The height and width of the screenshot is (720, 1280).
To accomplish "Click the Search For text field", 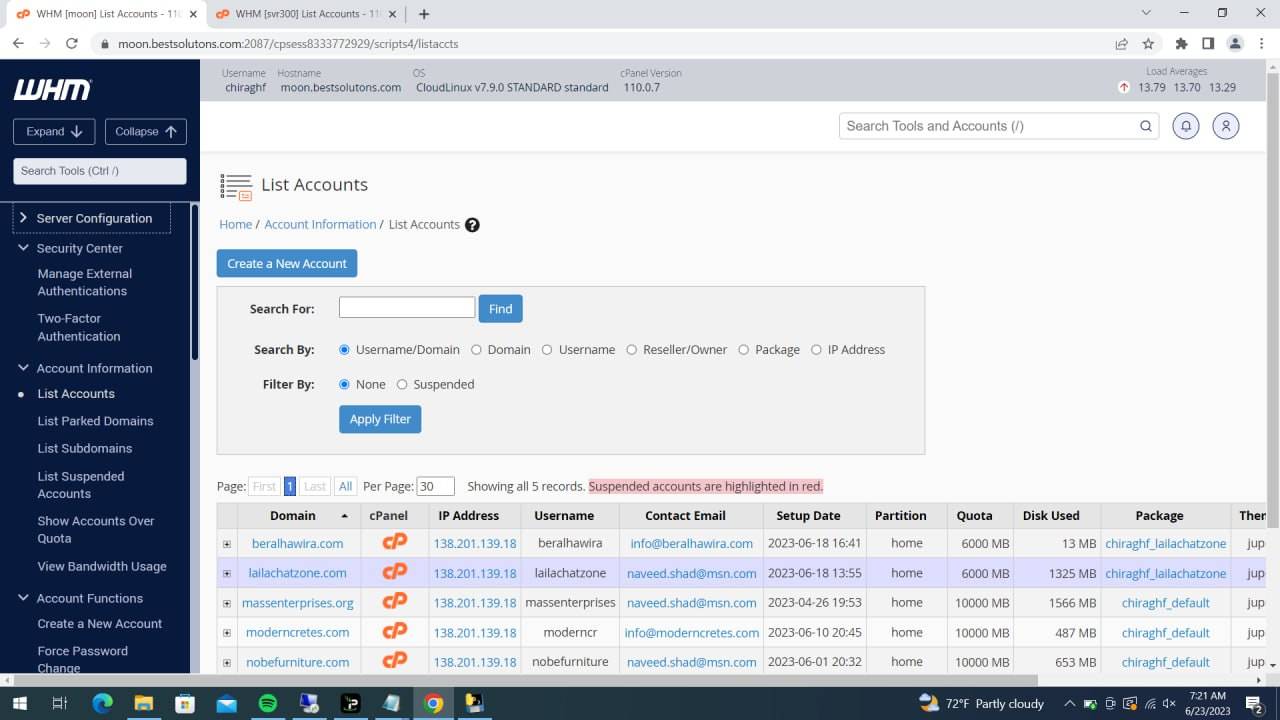I will pos(406,308).
